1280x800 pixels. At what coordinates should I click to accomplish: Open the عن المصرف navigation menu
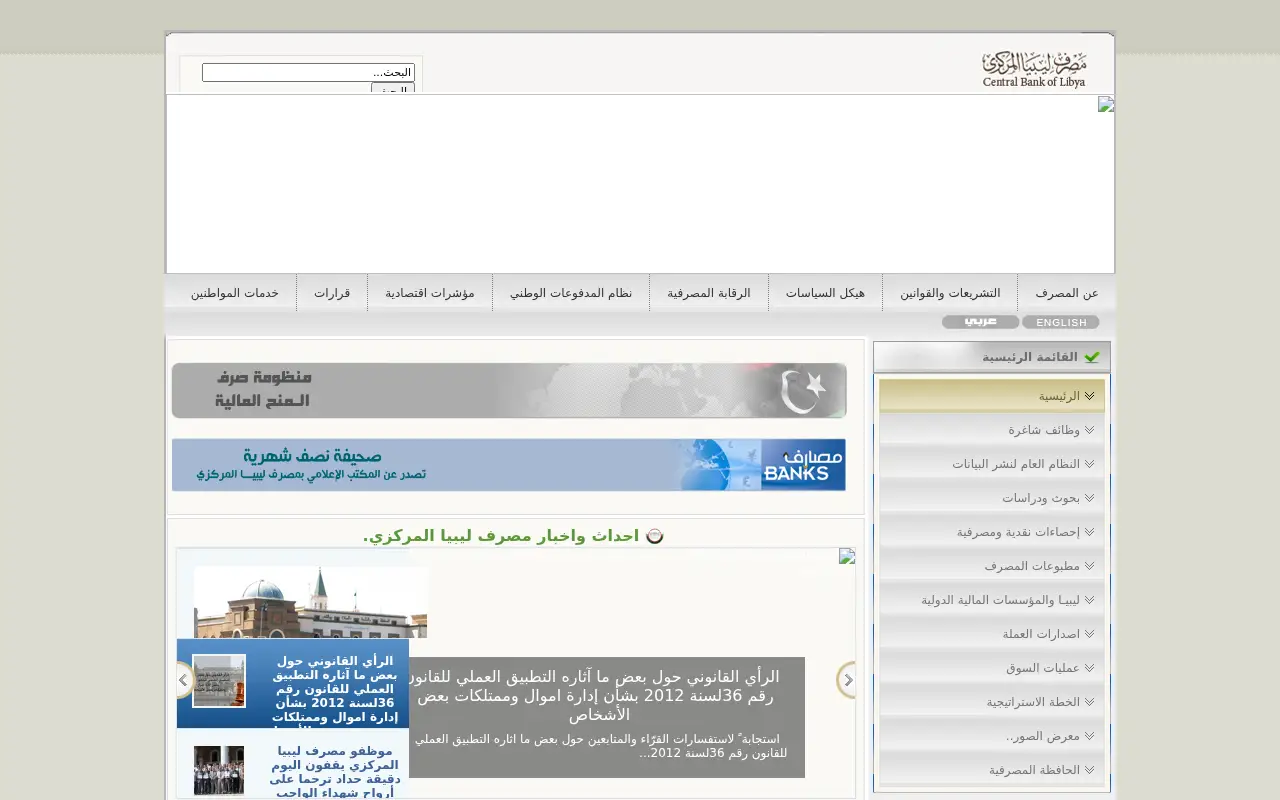(x=1066, y=293)
